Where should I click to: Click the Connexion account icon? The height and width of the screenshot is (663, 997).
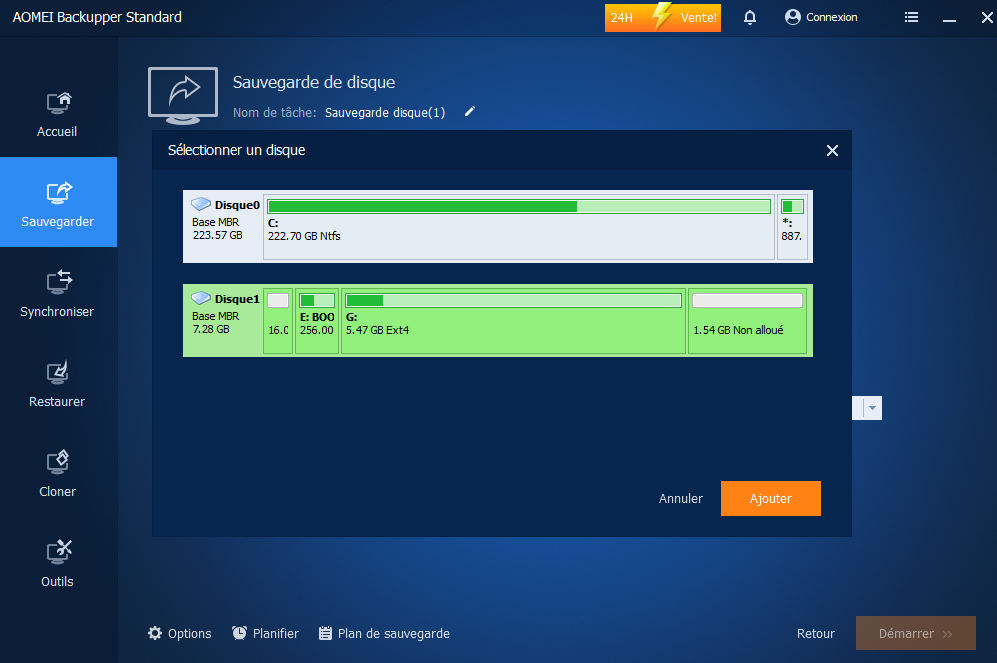coord(792,17)
